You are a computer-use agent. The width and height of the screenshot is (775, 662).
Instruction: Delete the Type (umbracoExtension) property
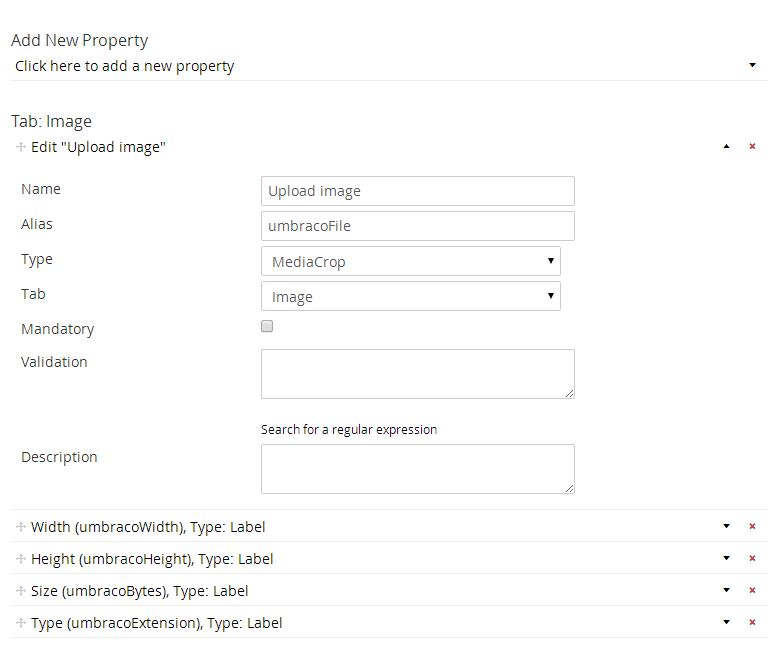click(x=752, y=622)
